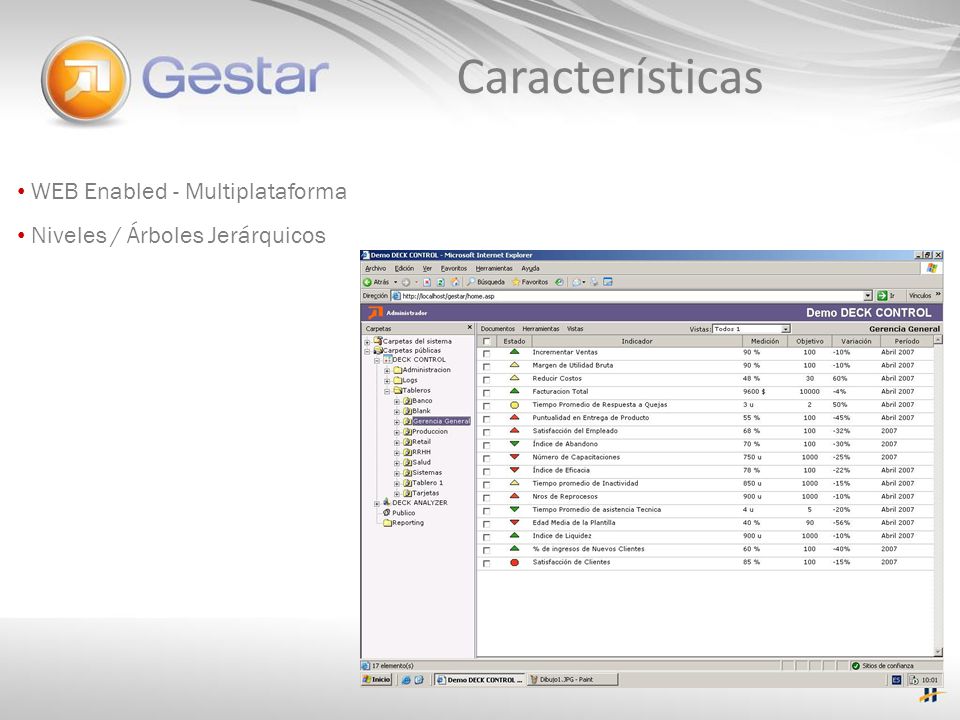Sort by the Indicador column header
960x720 pixels.
[637, 341]
